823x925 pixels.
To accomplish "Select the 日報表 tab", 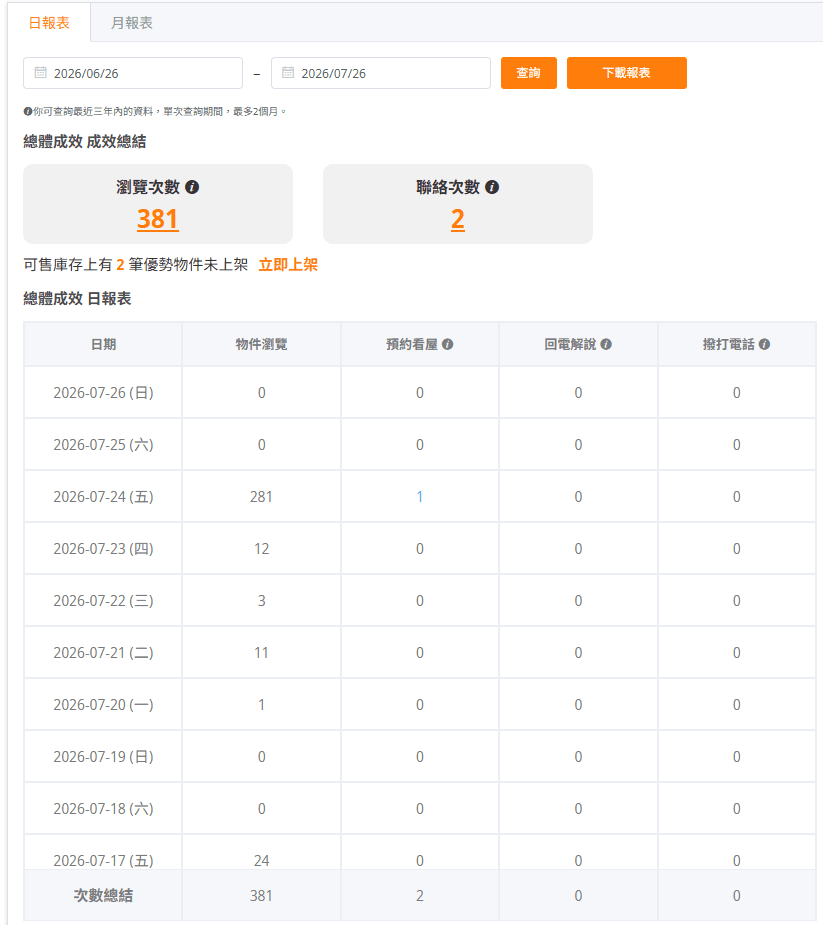I will [x=49, y=23].
